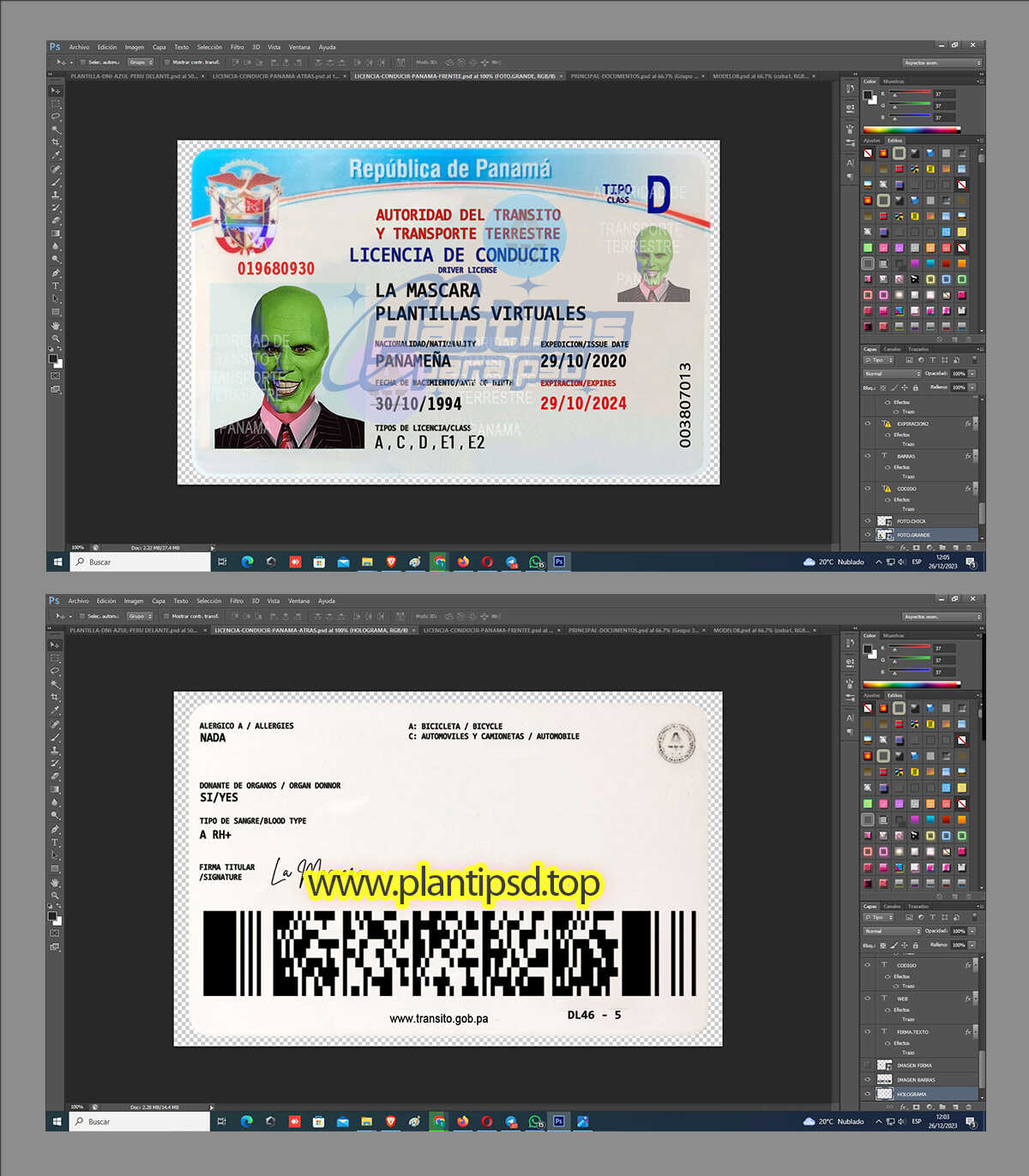Click fx layer style button in bottom Layers panel
Image resolution: width=1029 pixels, height=1176 pixels.
tap(903, 1107)
